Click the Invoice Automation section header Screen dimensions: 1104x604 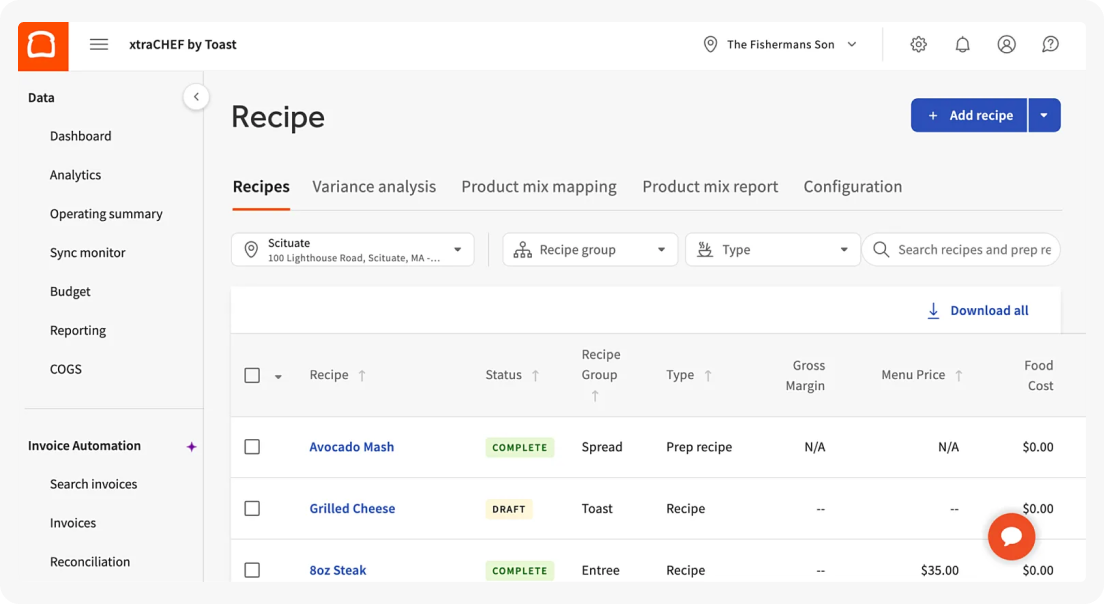click(x=84, y=446)
